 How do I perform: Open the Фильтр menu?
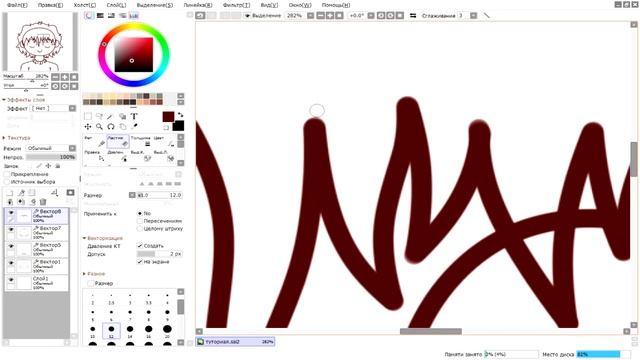point(237,5)
